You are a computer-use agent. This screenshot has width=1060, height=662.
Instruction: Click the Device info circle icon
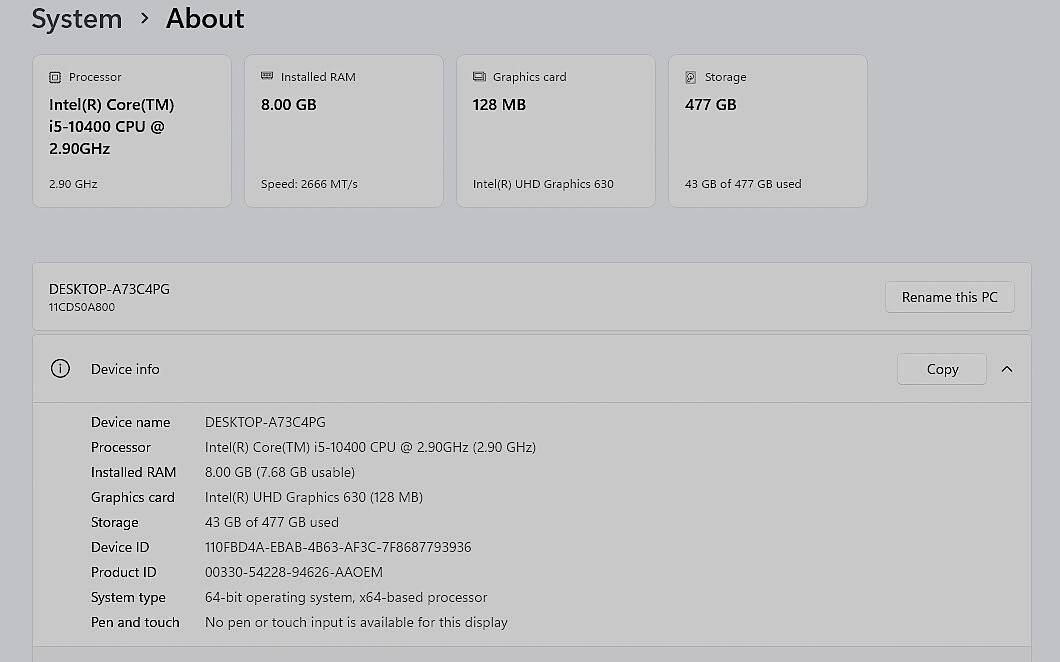pos(60,369)
